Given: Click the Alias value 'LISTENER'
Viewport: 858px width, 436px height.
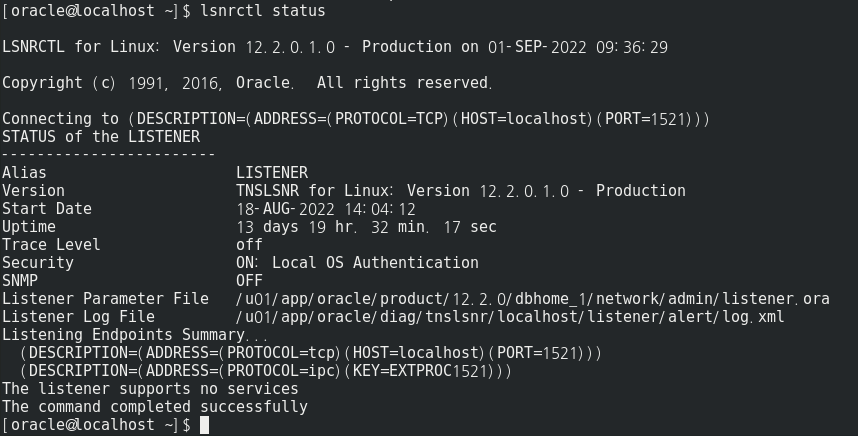Looking at the screenshot, I should 272,173.
